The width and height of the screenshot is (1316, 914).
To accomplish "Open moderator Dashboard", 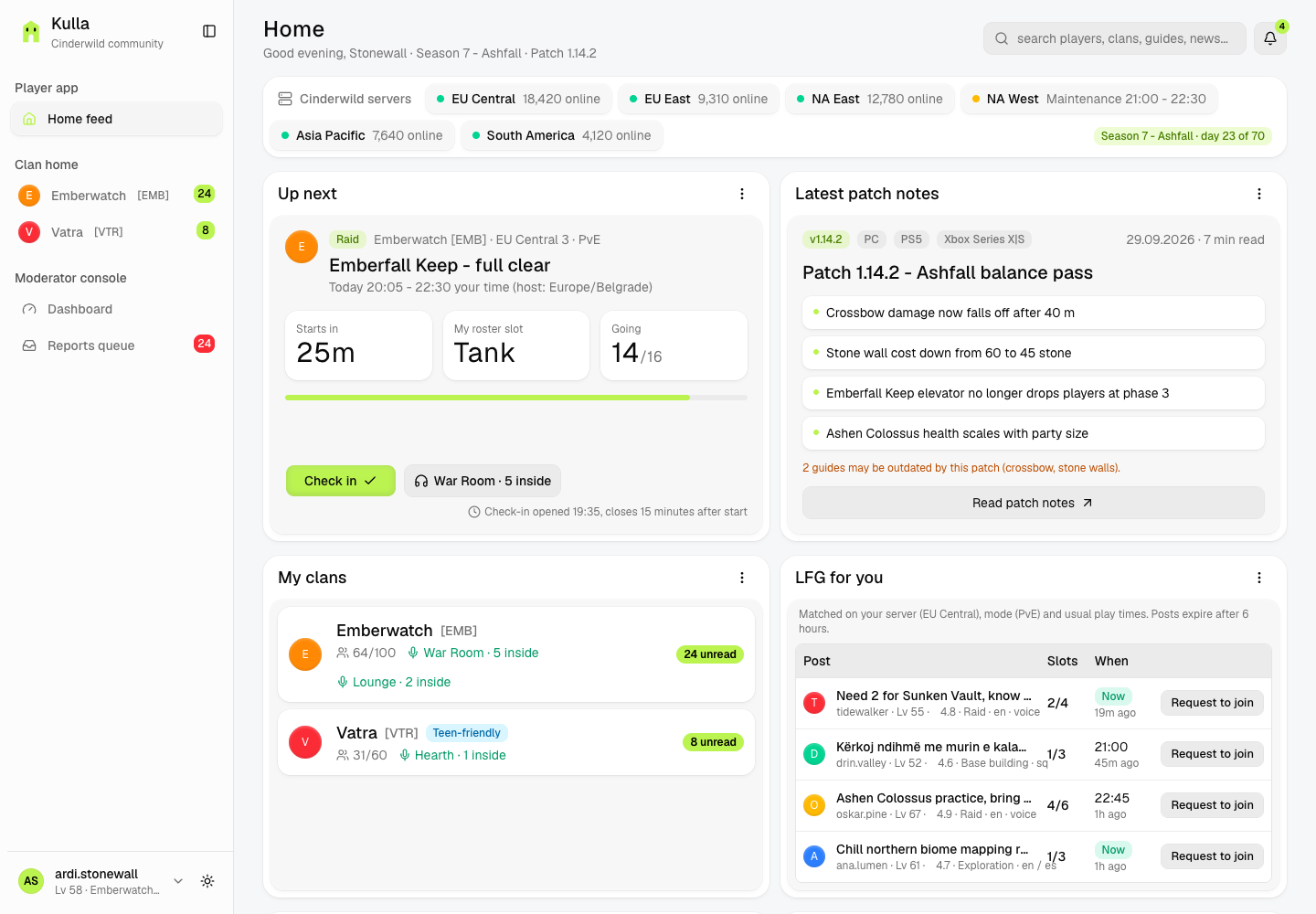I will click(116, 309).
